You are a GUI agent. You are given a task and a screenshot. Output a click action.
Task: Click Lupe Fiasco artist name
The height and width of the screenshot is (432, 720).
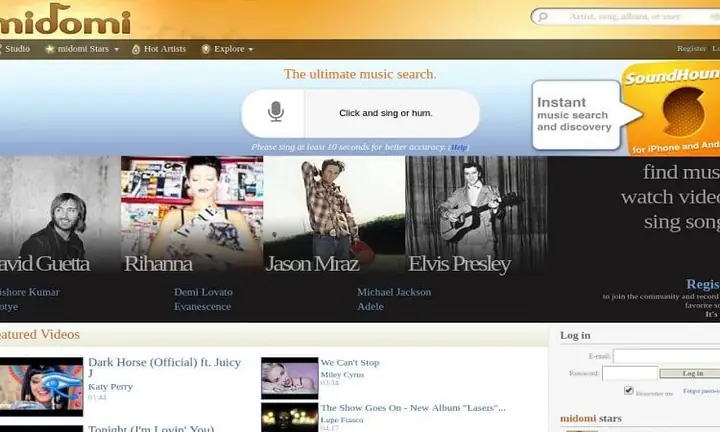click(342, 420)
